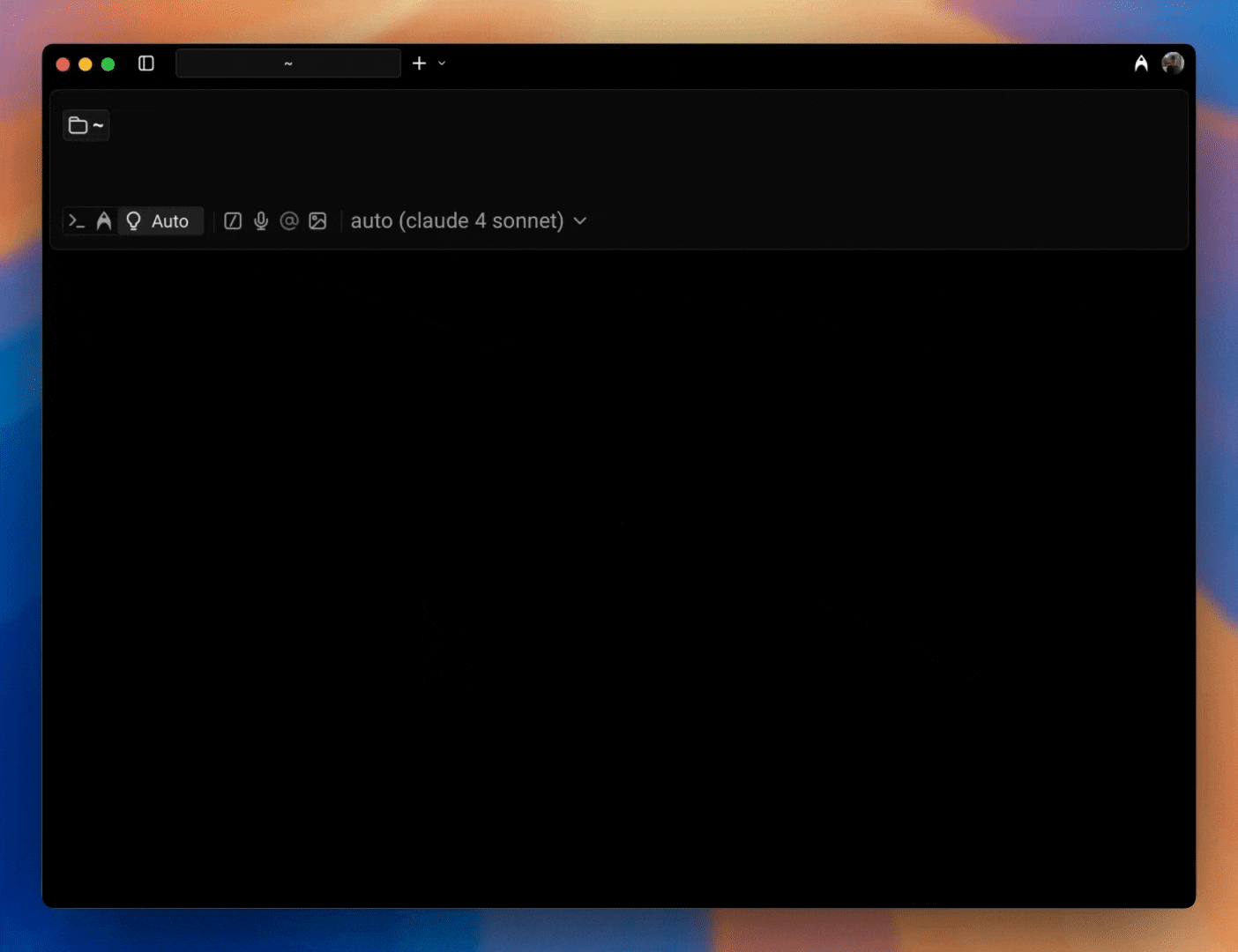Activate voice input with the microphone icon

261,220
